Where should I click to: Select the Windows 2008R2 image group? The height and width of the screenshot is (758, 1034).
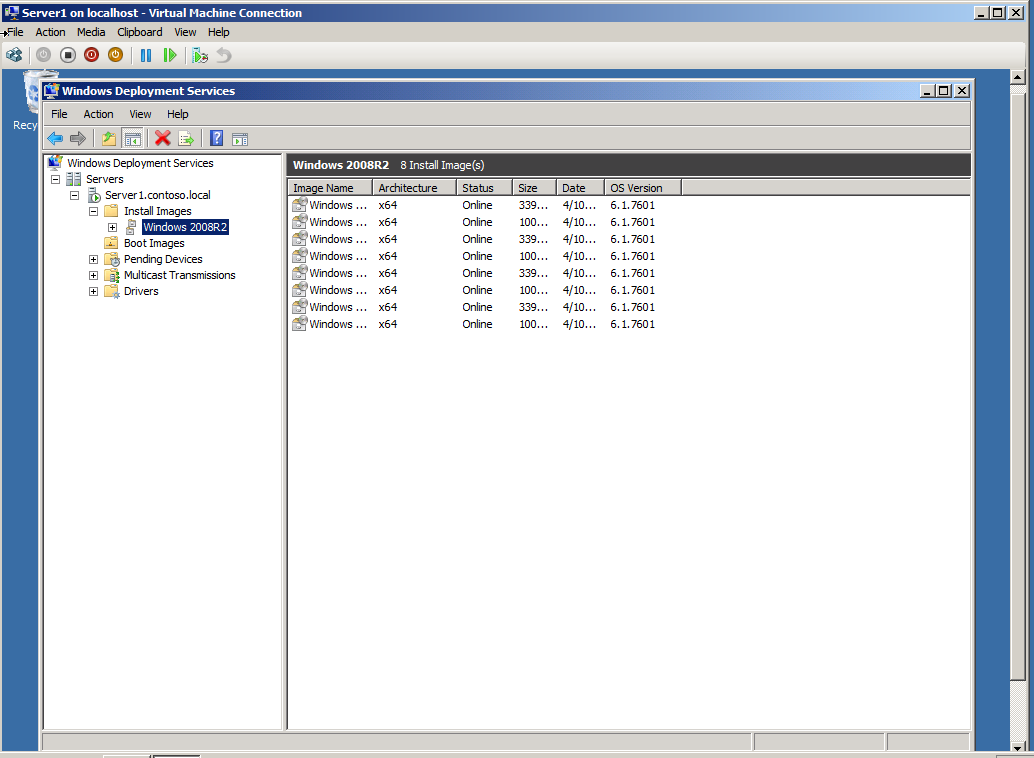tap(185, 227)
